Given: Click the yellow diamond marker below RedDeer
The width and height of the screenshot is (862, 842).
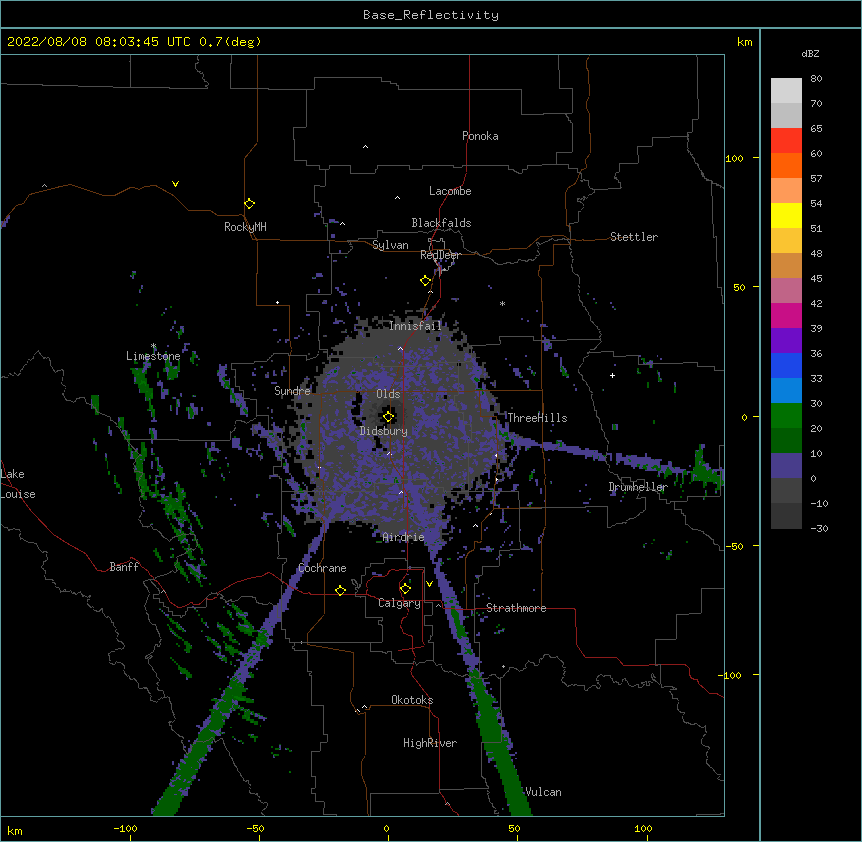Looking at the screenshot, I should (x=426, y=281).
